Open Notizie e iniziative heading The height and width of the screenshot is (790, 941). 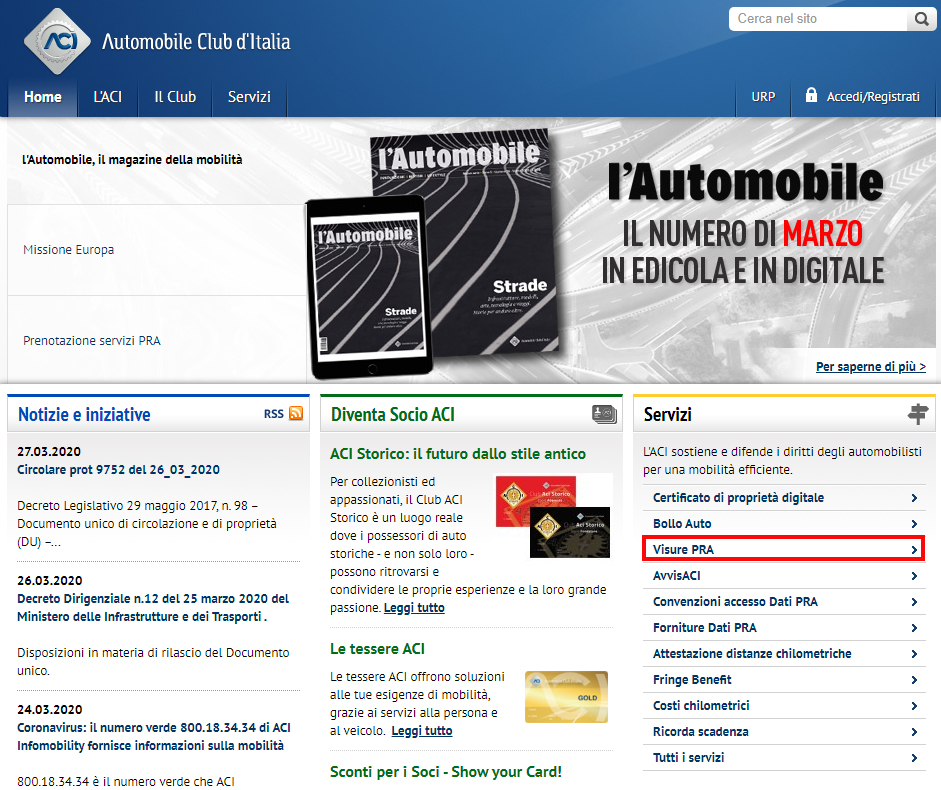[84, 414]
